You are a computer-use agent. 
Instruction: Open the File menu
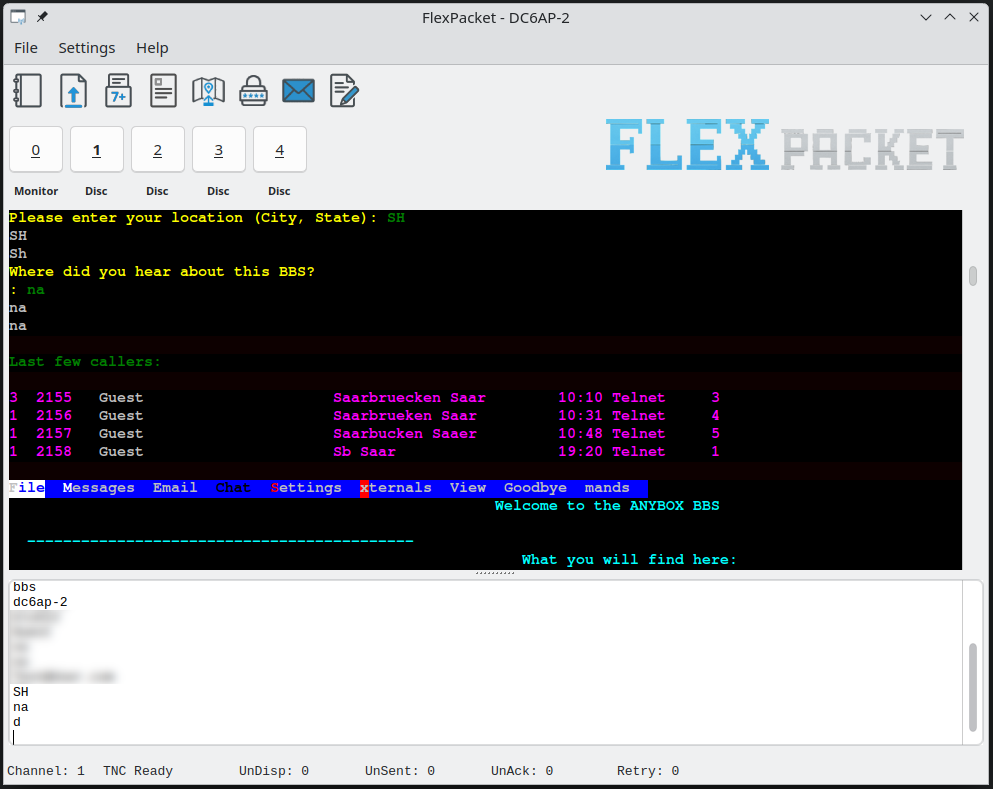pos(26,48)
